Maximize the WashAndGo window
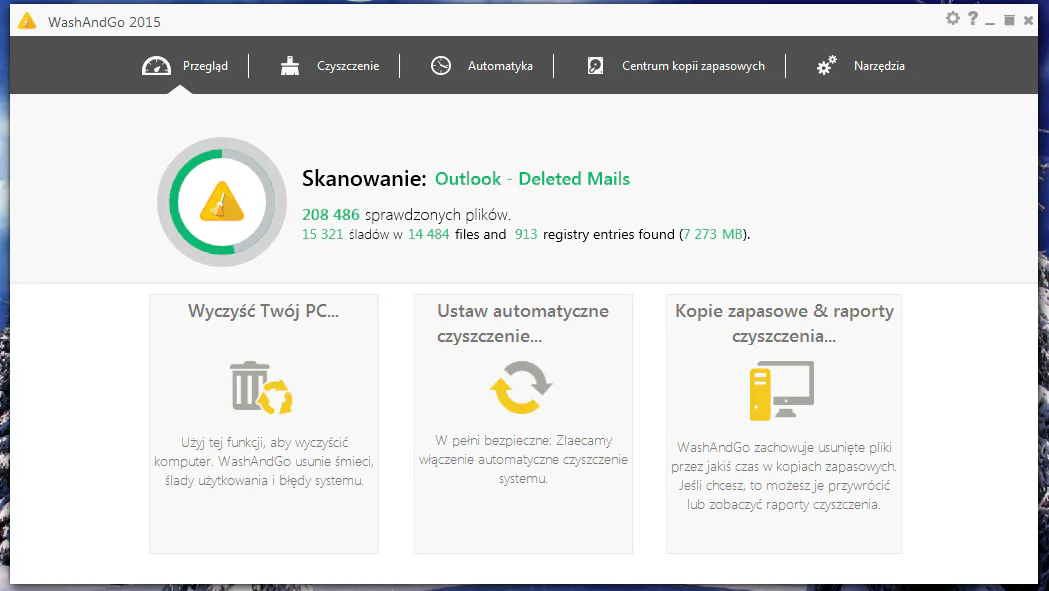Viewport: 1049px width, 591px height. pos(1010,21)
